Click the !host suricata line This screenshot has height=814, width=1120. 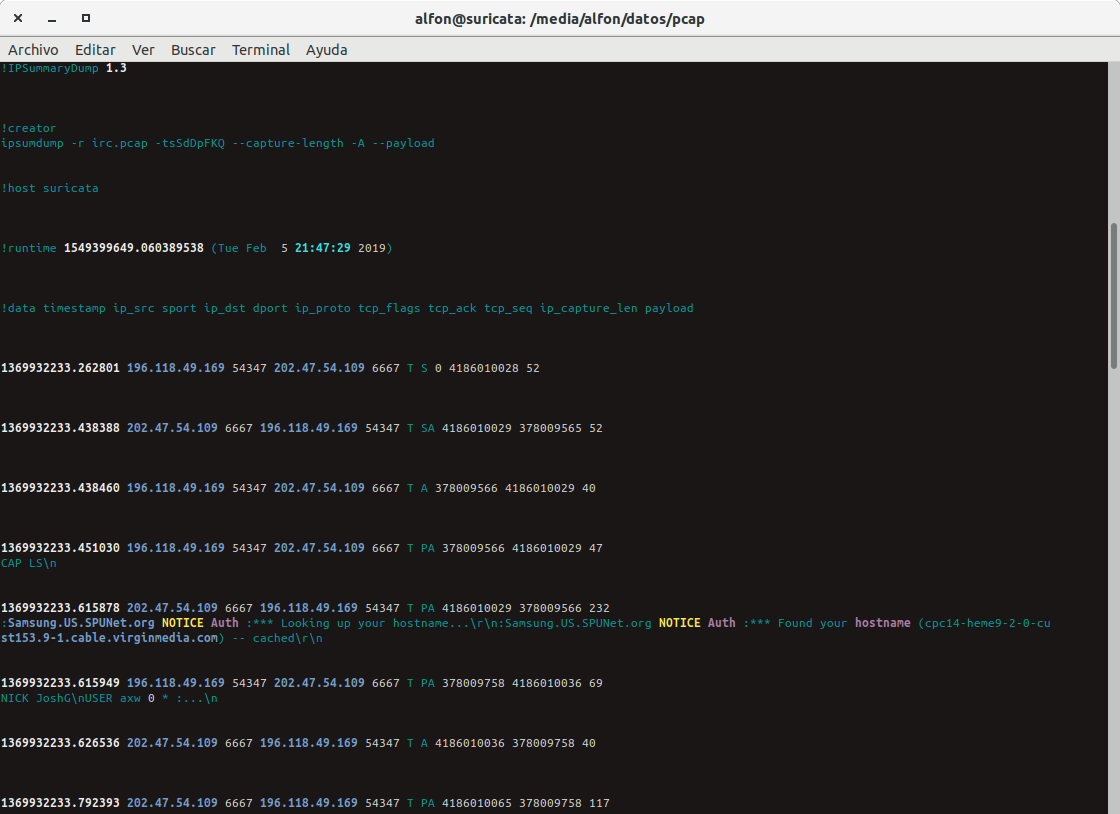(x=49, y=188)
